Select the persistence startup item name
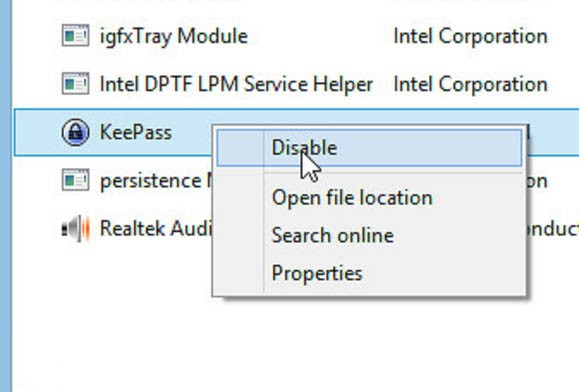Image resolution: width=579 pixels, height=392 pixels. 156,180
